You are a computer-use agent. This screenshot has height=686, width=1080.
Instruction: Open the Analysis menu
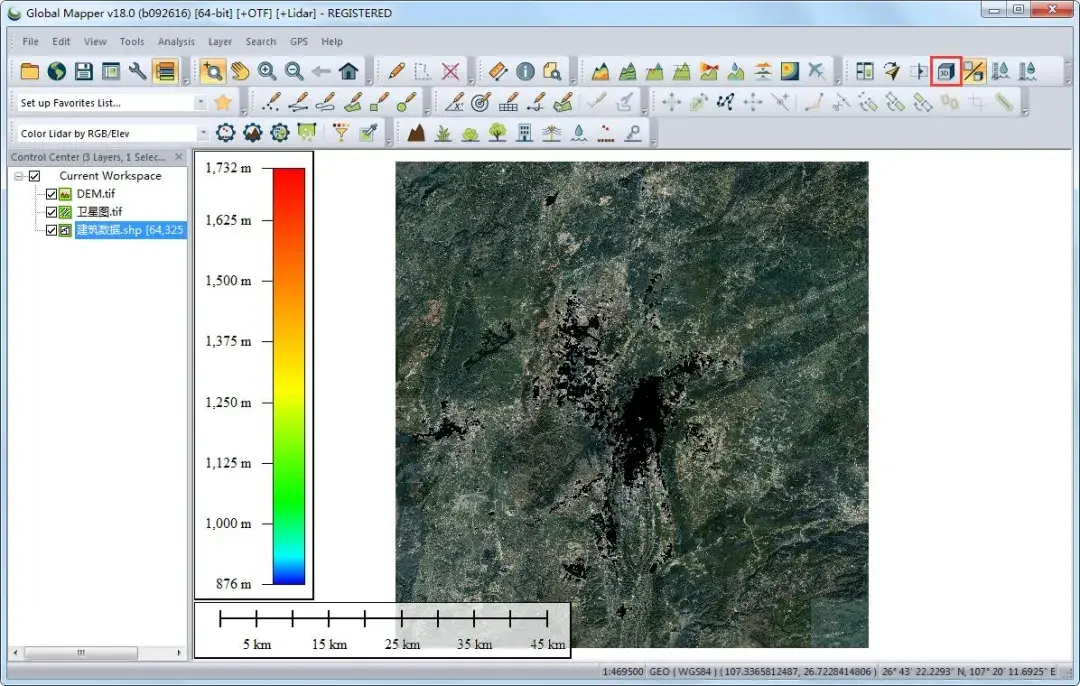176,41
